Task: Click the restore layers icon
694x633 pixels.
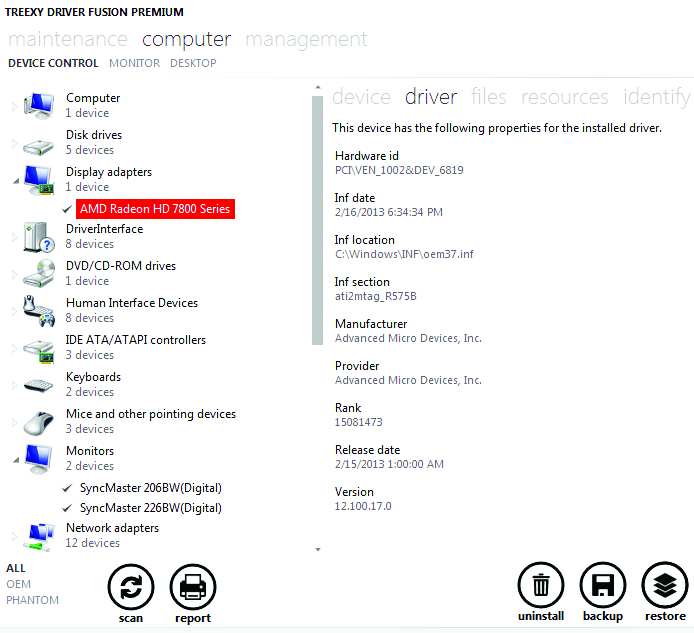Action: pyautogui.click(x=665, y=585)
